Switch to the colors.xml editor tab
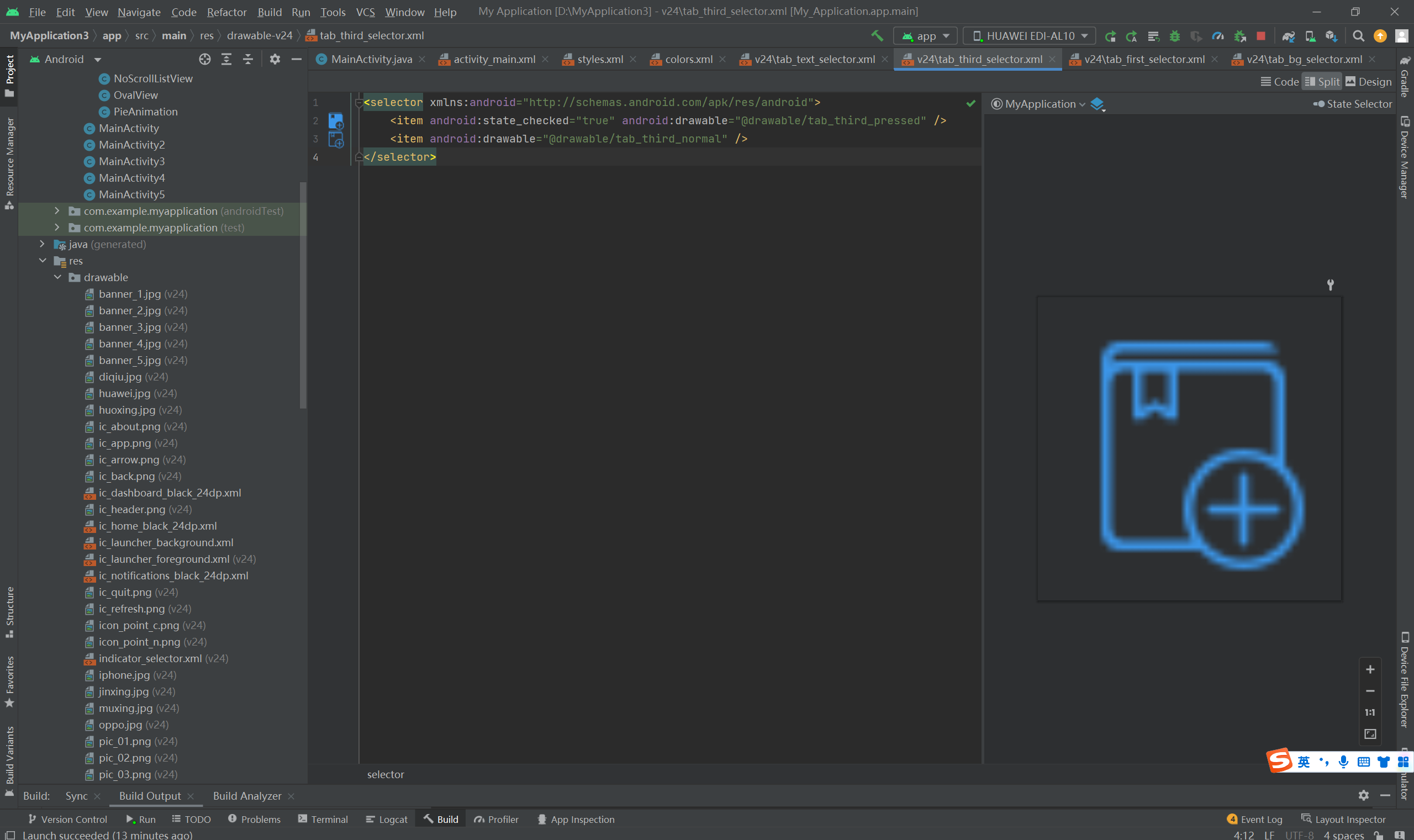The height and width of the screenshot is (840, 1414). (688, 60)
